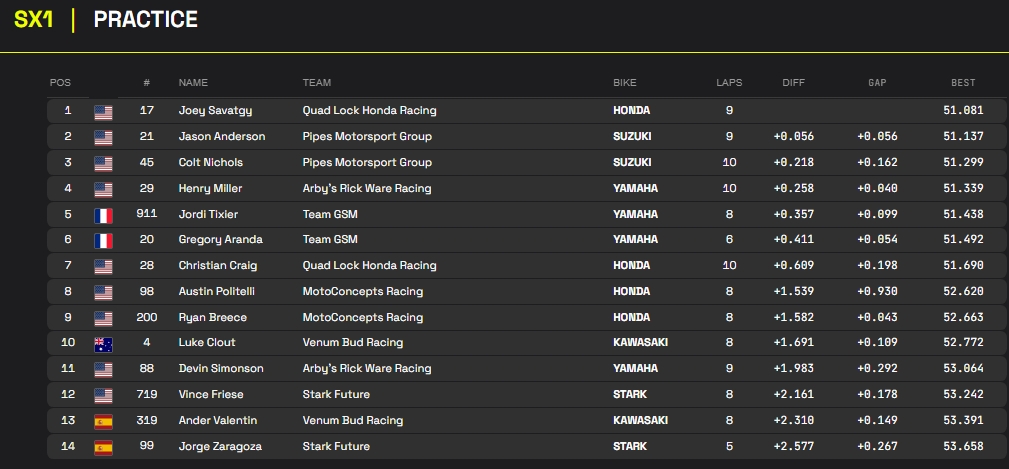
Task: Click the French flag beside Jordi Tixier
Action: tap(103, 214)
